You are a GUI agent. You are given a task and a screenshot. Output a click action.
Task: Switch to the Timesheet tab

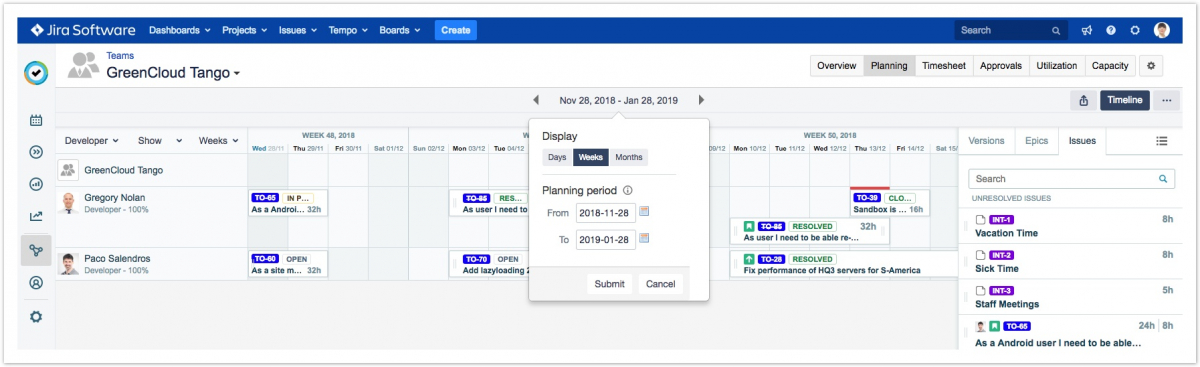point(943,66)
